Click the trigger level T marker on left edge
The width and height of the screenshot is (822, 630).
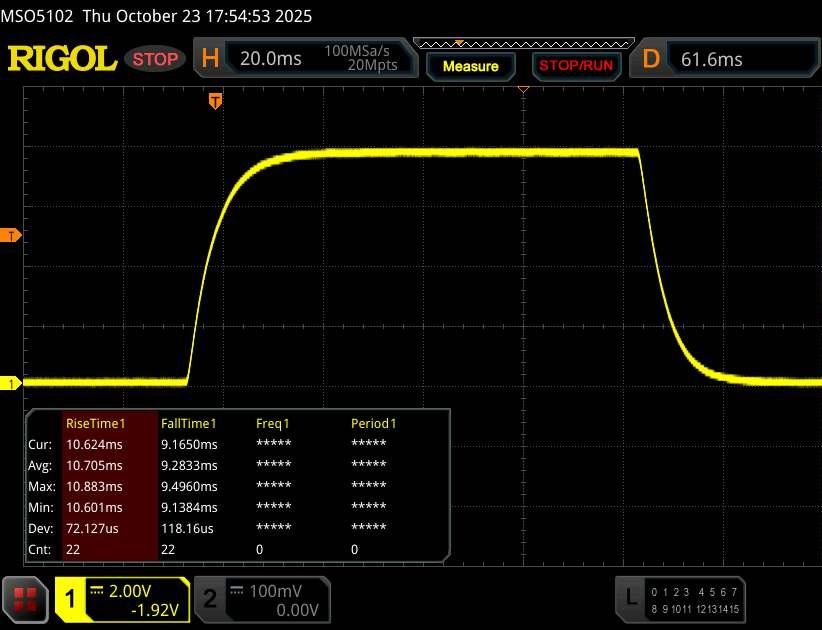[11, 235]
